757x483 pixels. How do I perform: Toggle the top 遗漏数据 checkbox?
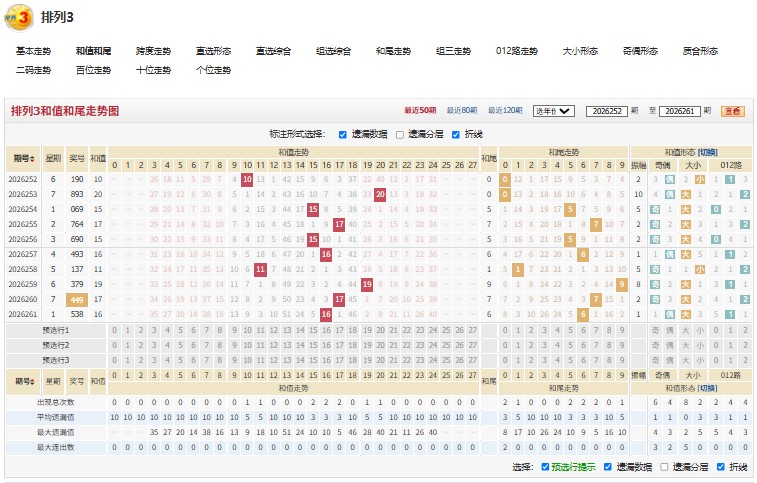click(343, 135)
